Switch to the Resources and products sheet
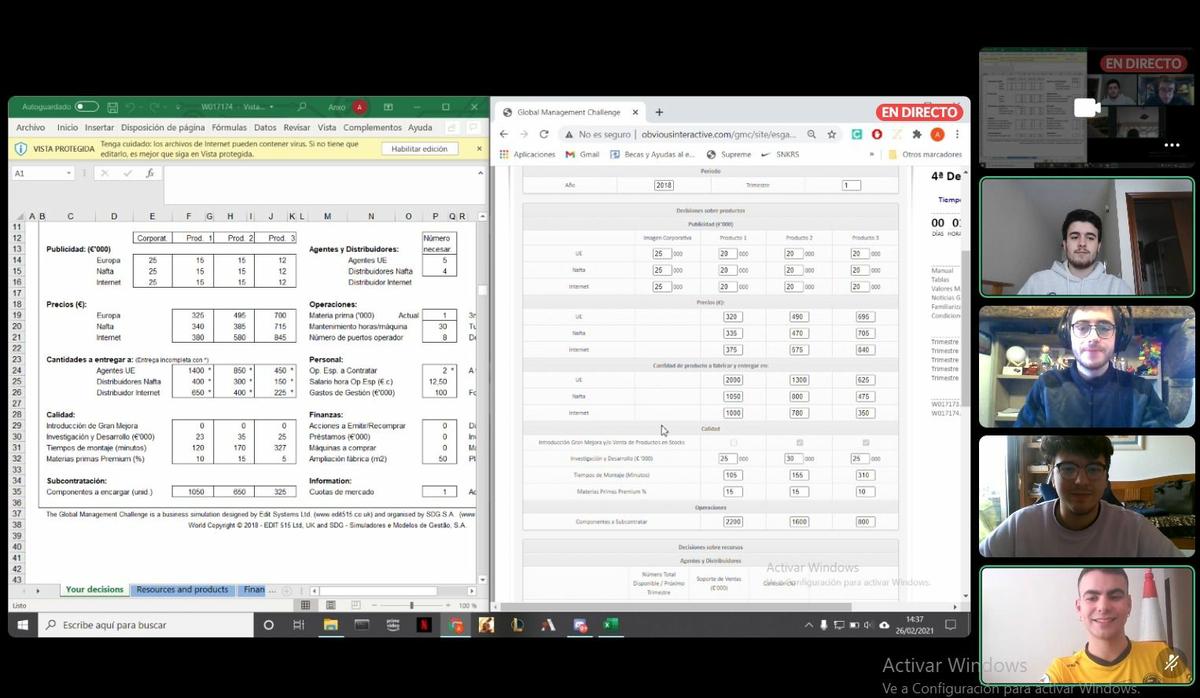Viewport: 1200px width, 698px height. [x=183, y=590]
